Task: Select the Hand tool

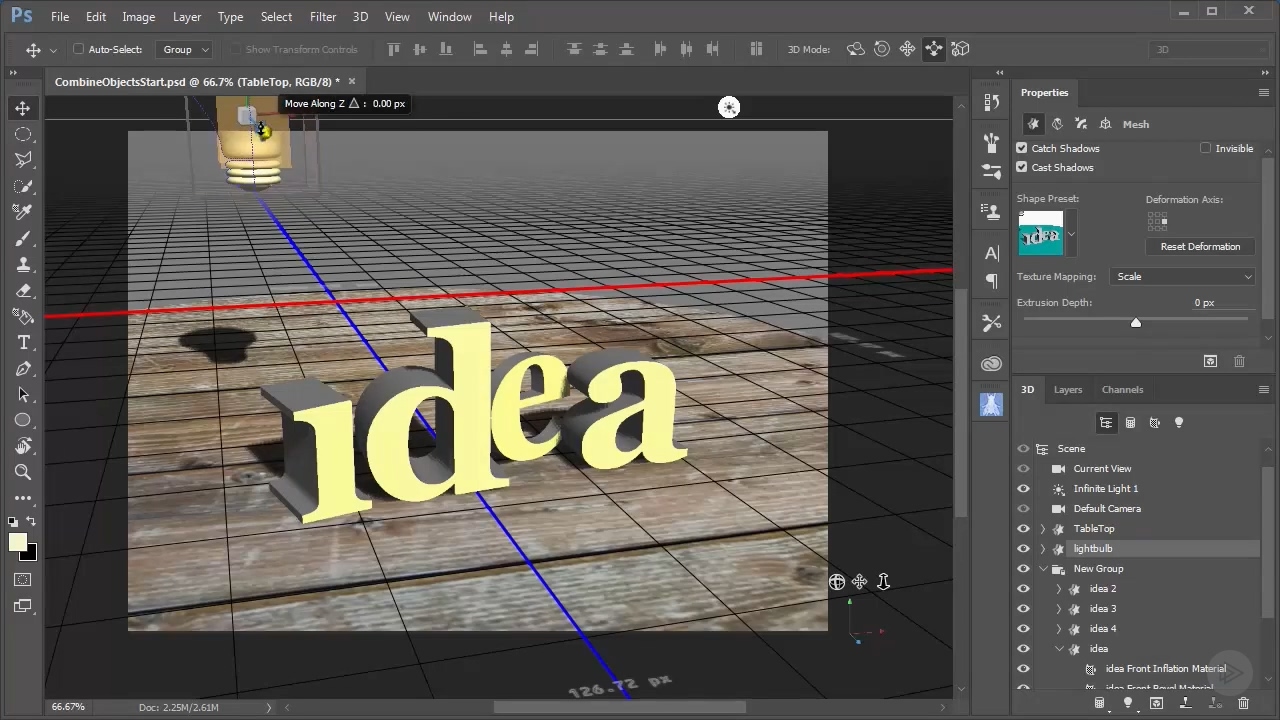Action: [23, 446]
